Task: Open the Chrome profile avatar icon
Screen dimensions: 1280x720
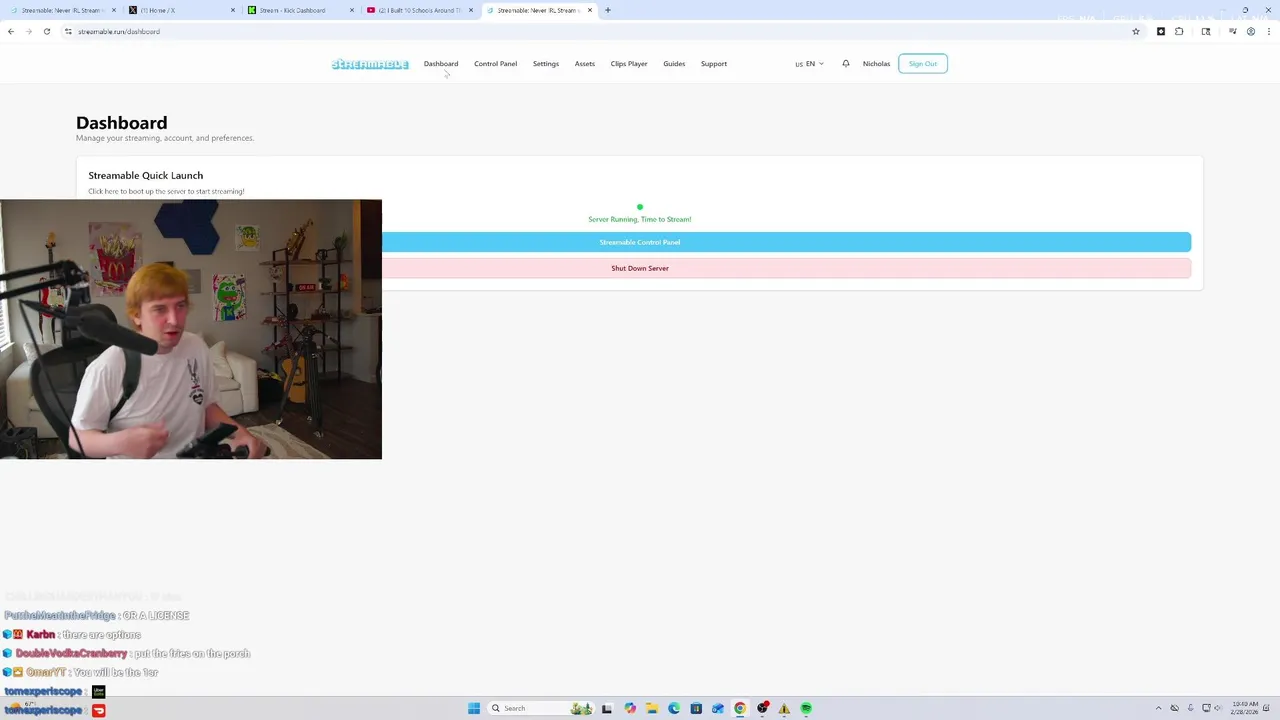Action: (x=1250, y=31)
